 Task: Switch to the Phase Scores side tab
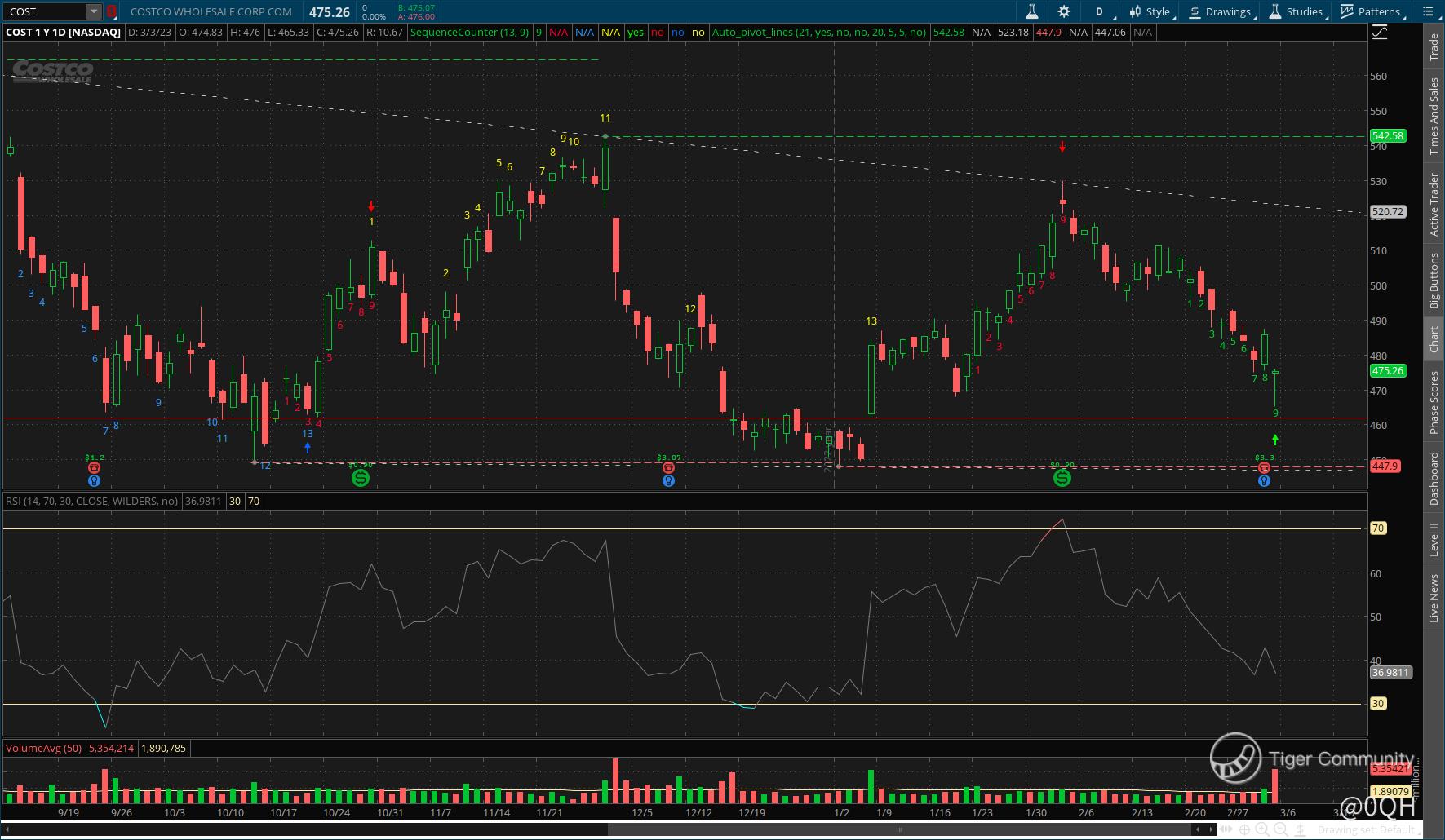[1434, 403]
